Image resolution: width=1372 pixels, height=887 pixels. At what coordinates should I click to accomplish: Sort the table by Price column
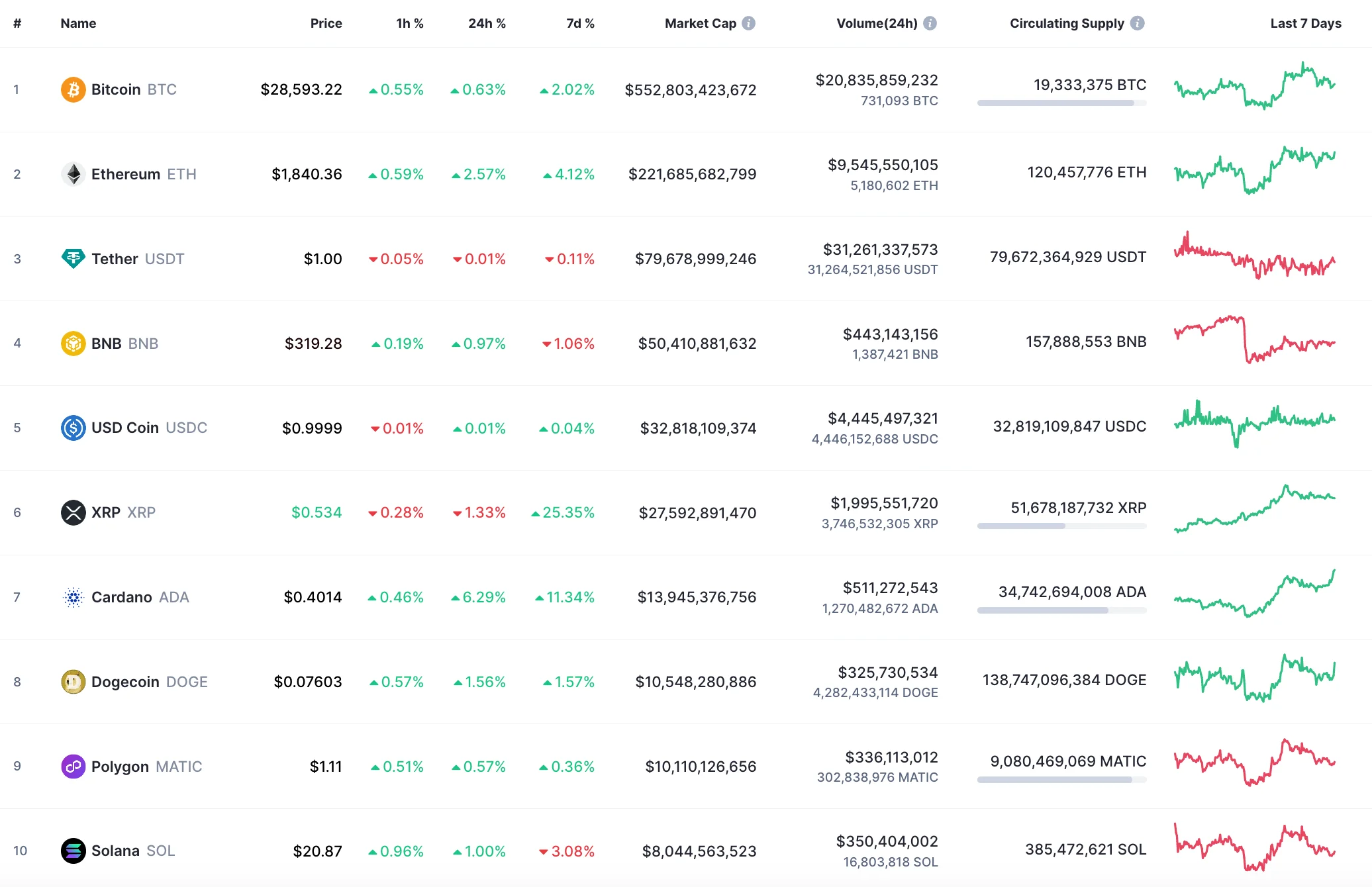(326, 23)
